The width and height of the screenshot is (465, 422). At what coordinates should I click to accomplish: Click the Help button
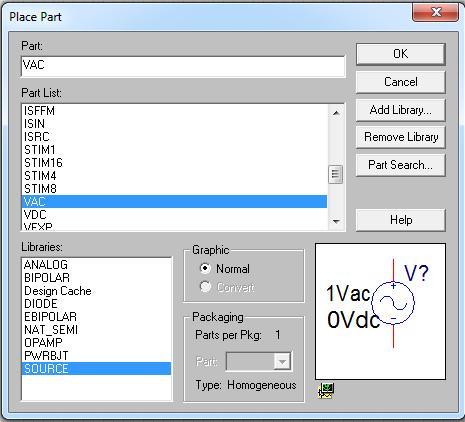[x=400, y=220]
